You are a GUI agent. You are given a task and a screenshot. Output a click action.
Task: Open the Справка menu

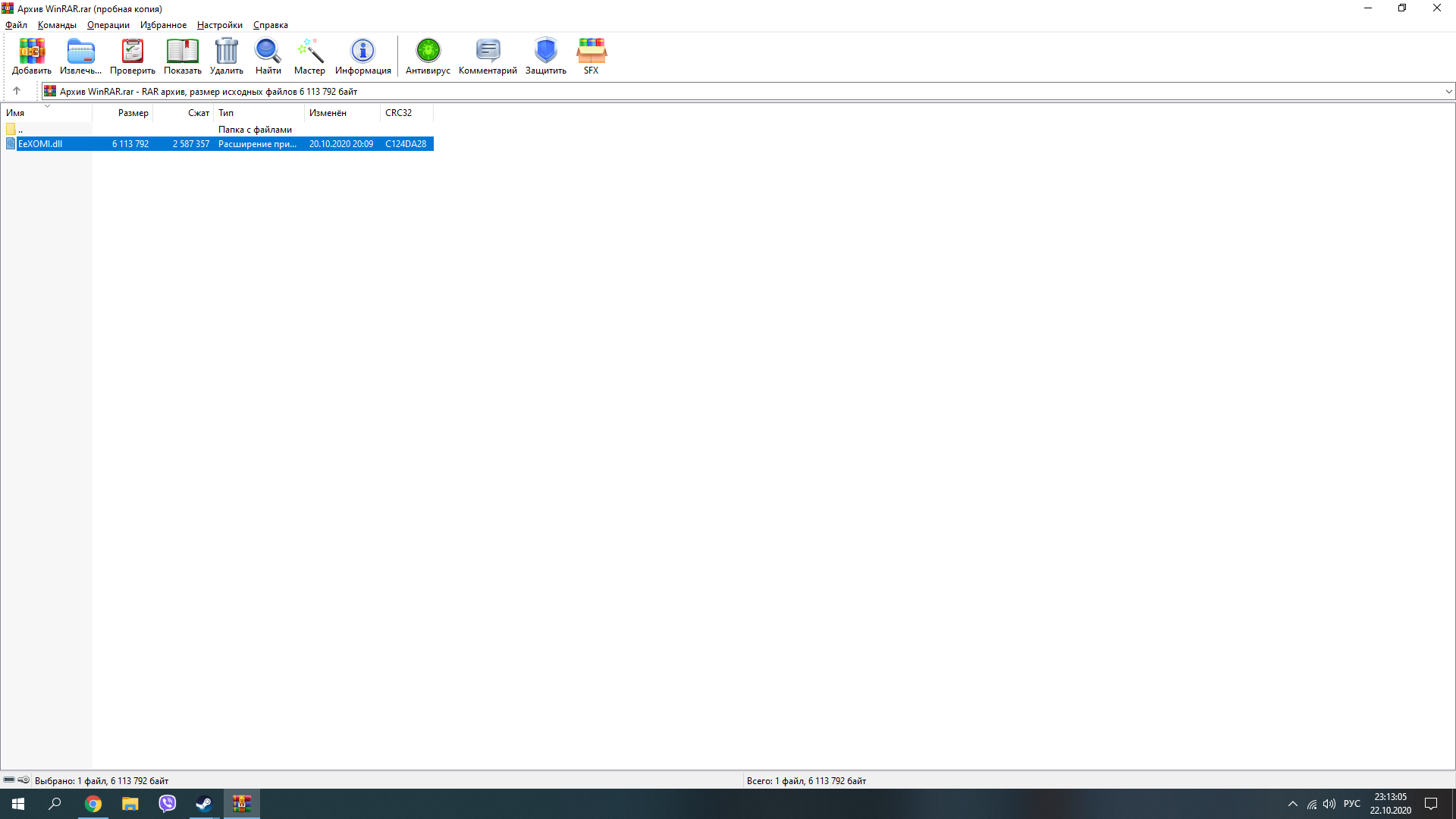pyautogui.click(x=271, y=25)
